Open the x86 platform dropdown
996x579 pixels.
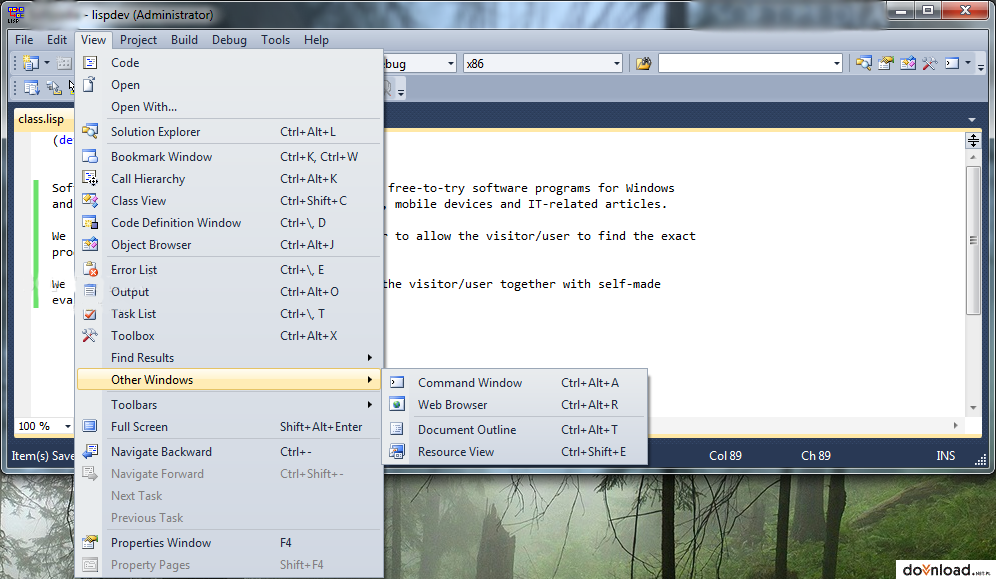(616, 63)
